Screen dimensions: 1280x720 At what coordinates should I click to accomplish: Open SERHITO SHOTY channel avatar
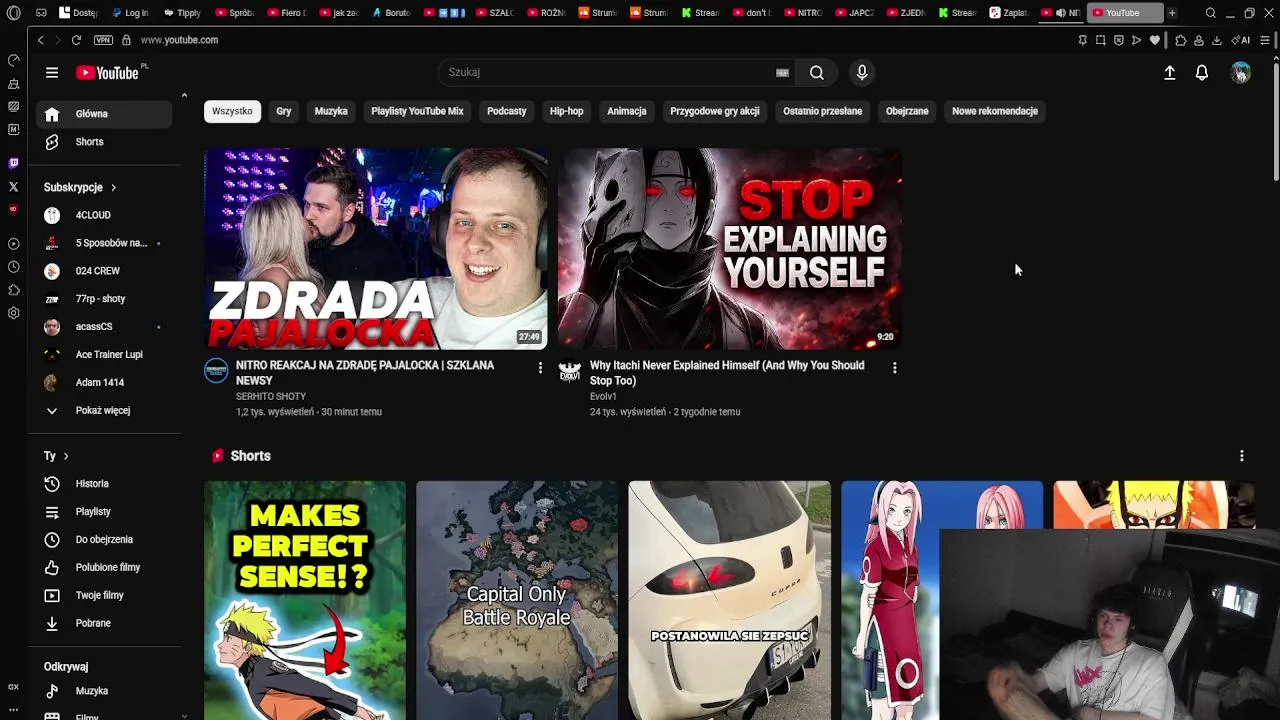click(216, 371)
